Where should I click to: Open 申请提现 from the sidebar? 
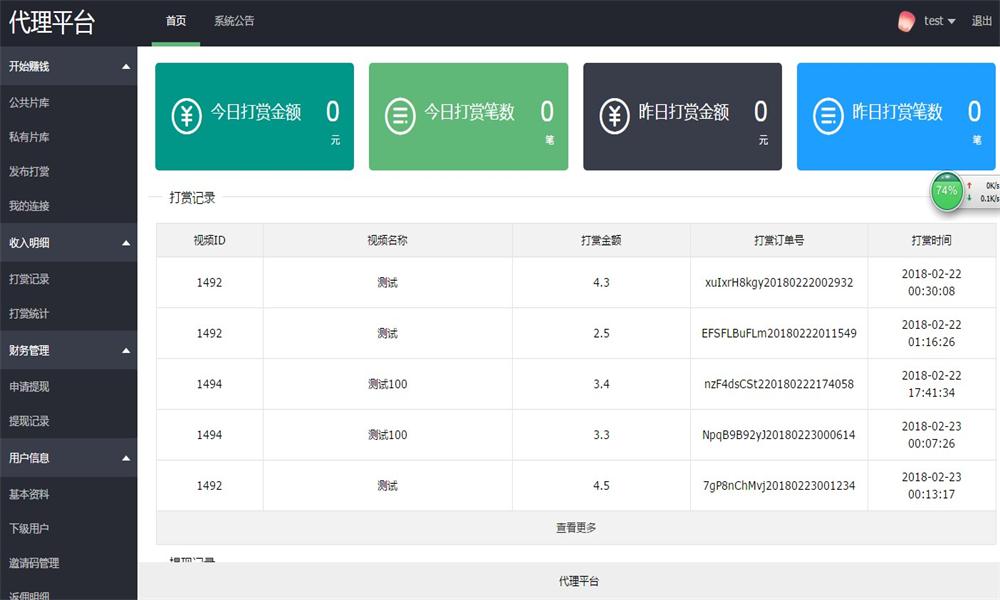pos(29,387)
